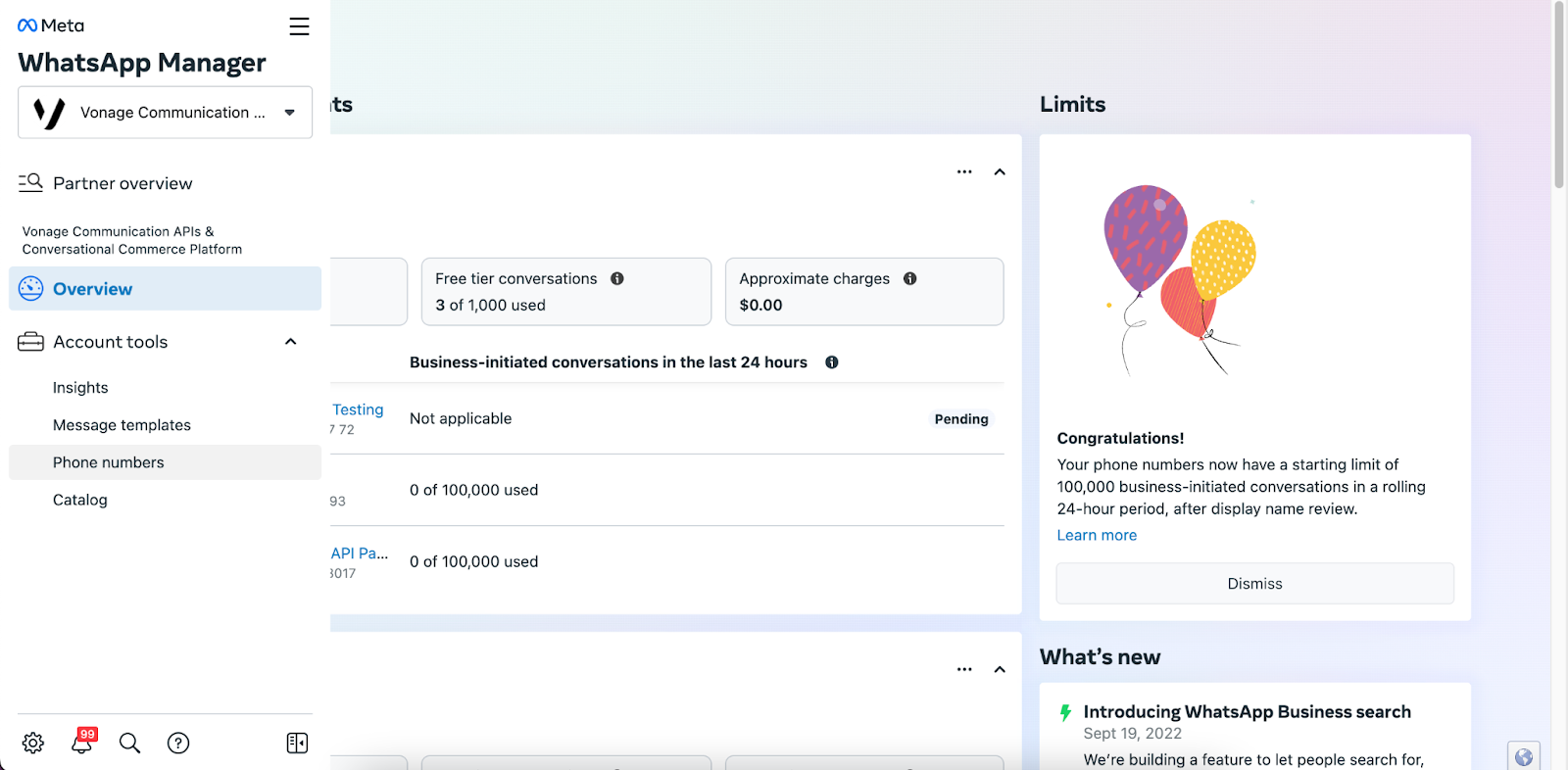Collapse the second account card chevron
The width and height of the screenshot is (1568, 770).
pos(1000,669)
